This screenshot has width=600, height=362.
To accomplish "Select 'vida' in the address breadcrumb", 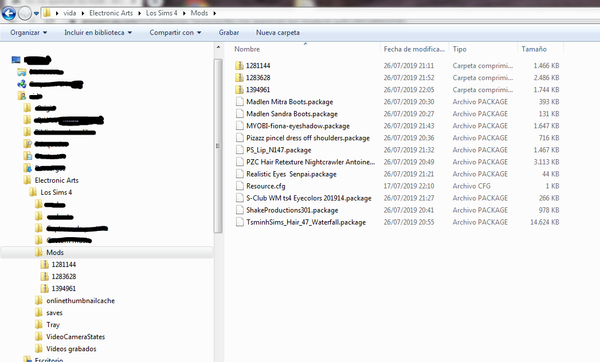I will click(x=69, y=13).
